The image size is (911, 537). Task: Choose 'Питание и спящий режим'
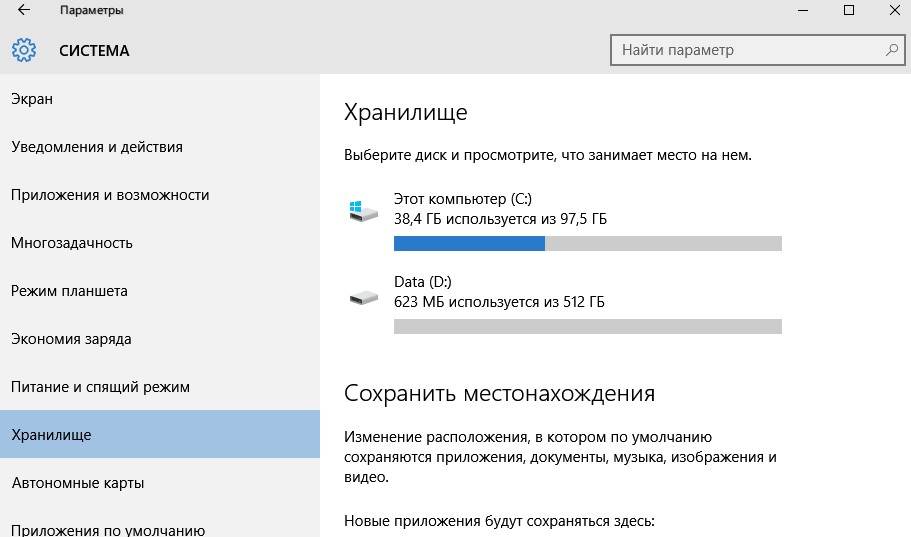tap(100, 387)
